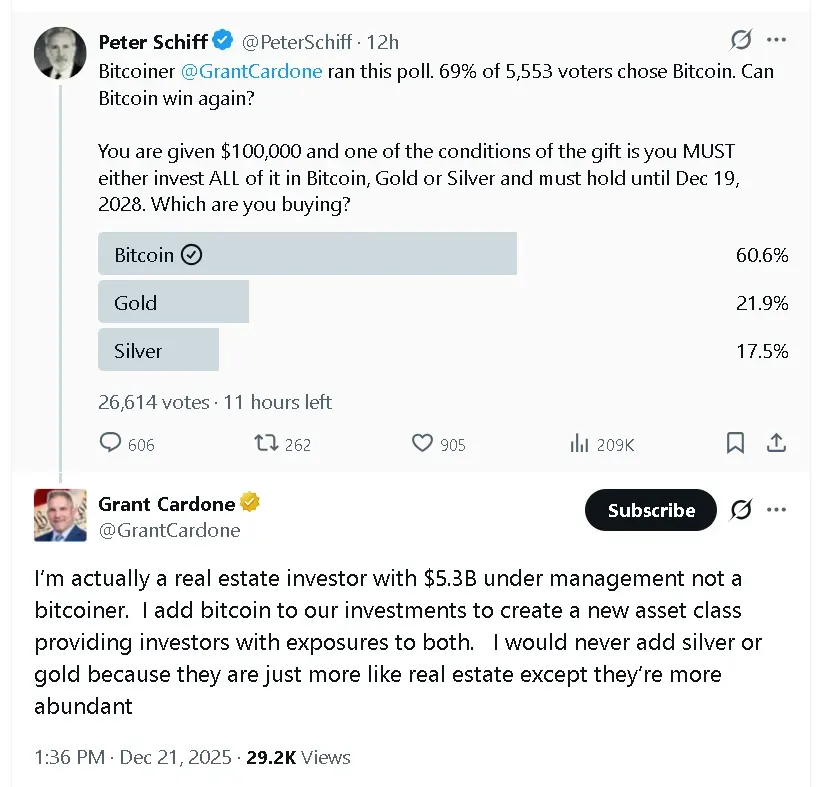
Task: Open the @GrantCardone mention link
Action: pyautogui.click(x=254, y=72)
